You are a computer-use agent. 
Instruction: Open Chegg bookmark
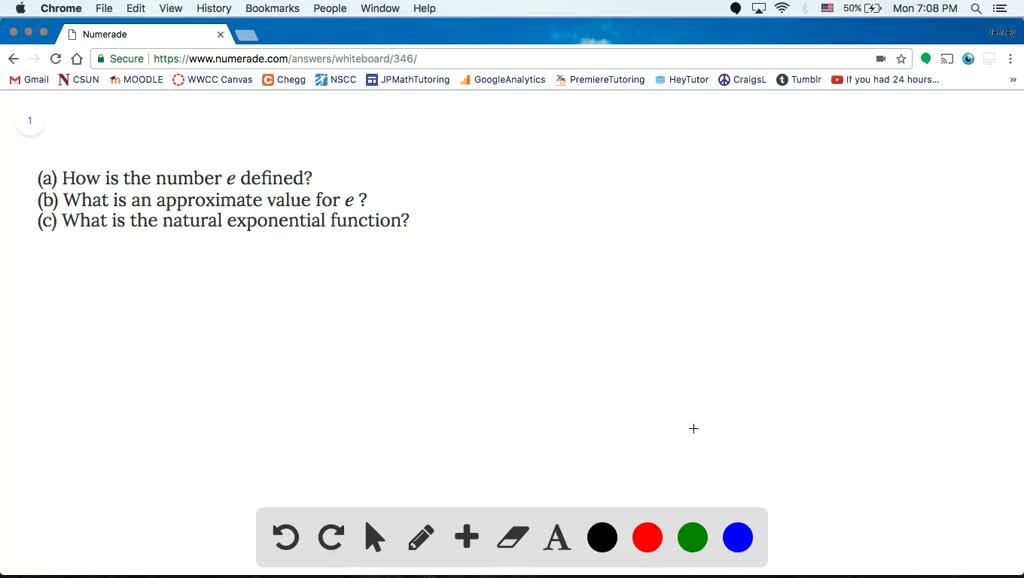coord(283,80)
